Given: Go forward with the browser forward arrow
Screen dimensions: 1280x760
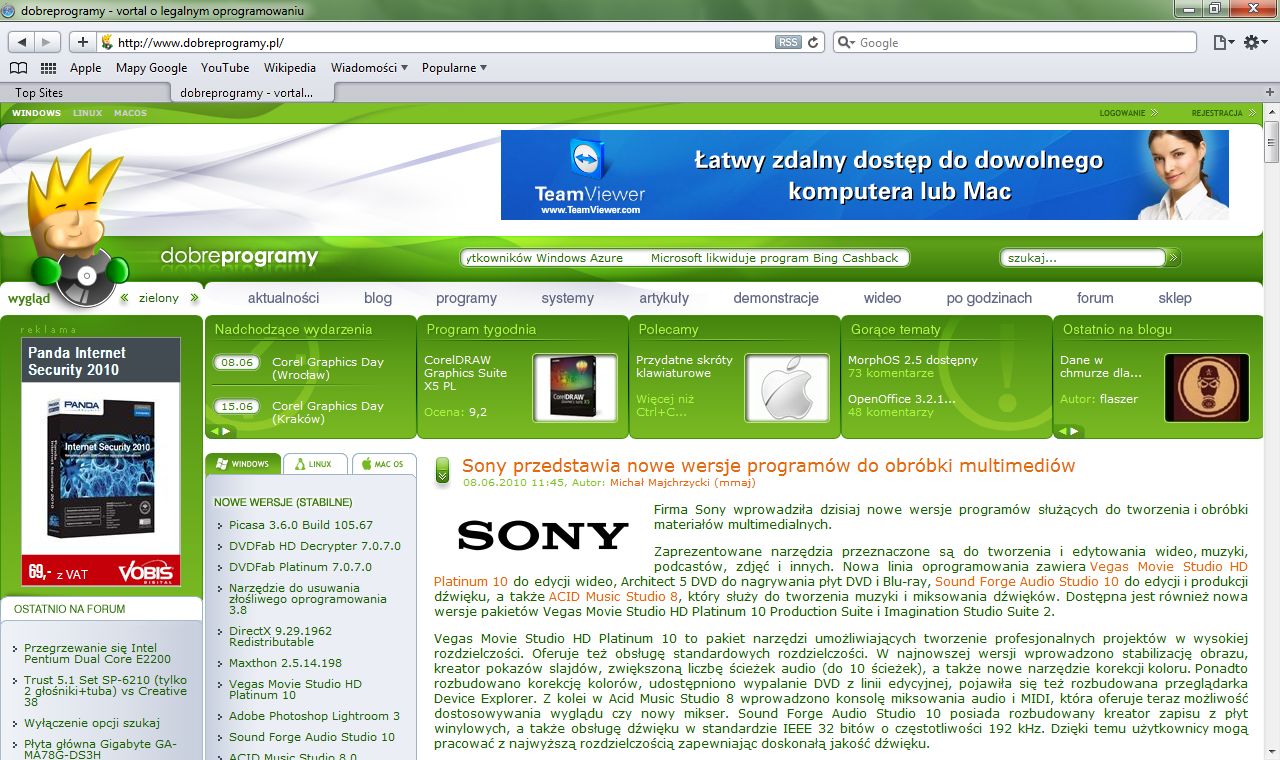Looking at the screenshot, I should (x=48, y=42).
